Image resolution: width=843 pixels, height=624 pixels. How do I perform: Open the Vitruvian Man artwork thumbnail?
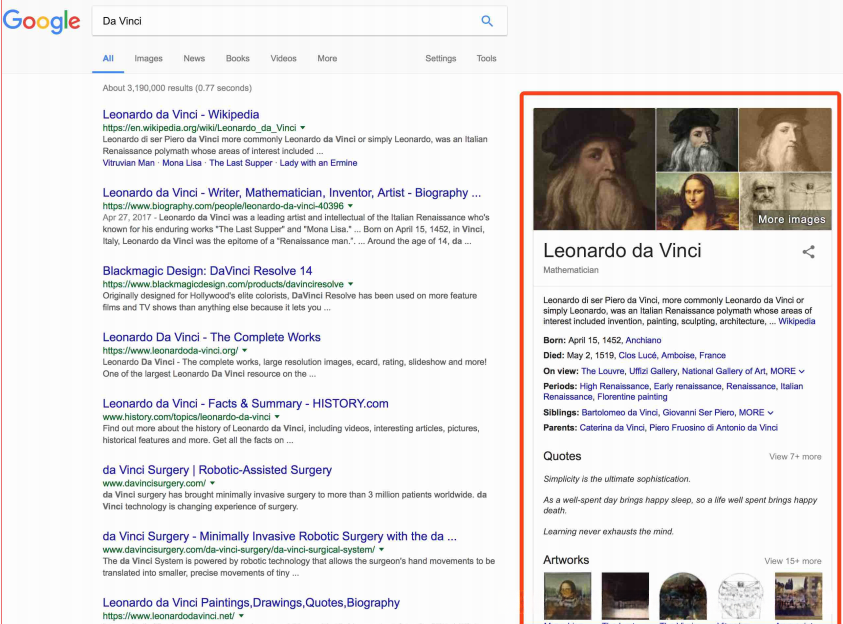pyautogui.click(x=742, y=596)
